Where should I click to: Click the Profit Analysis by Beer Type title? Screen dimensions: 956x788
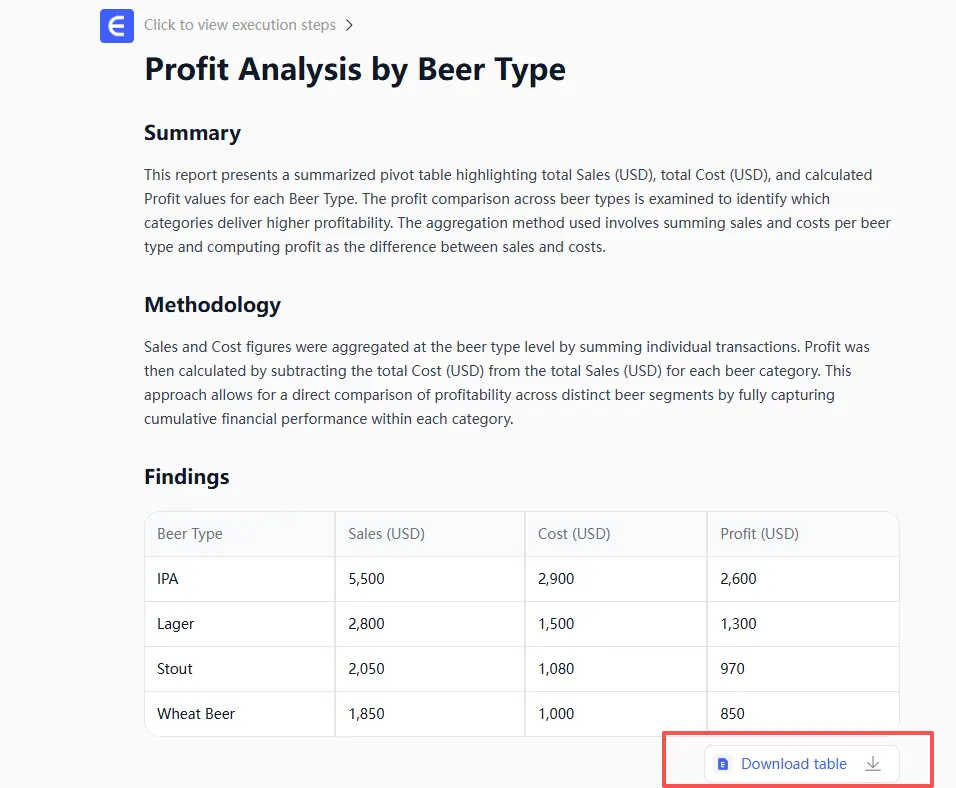(355, 69)
